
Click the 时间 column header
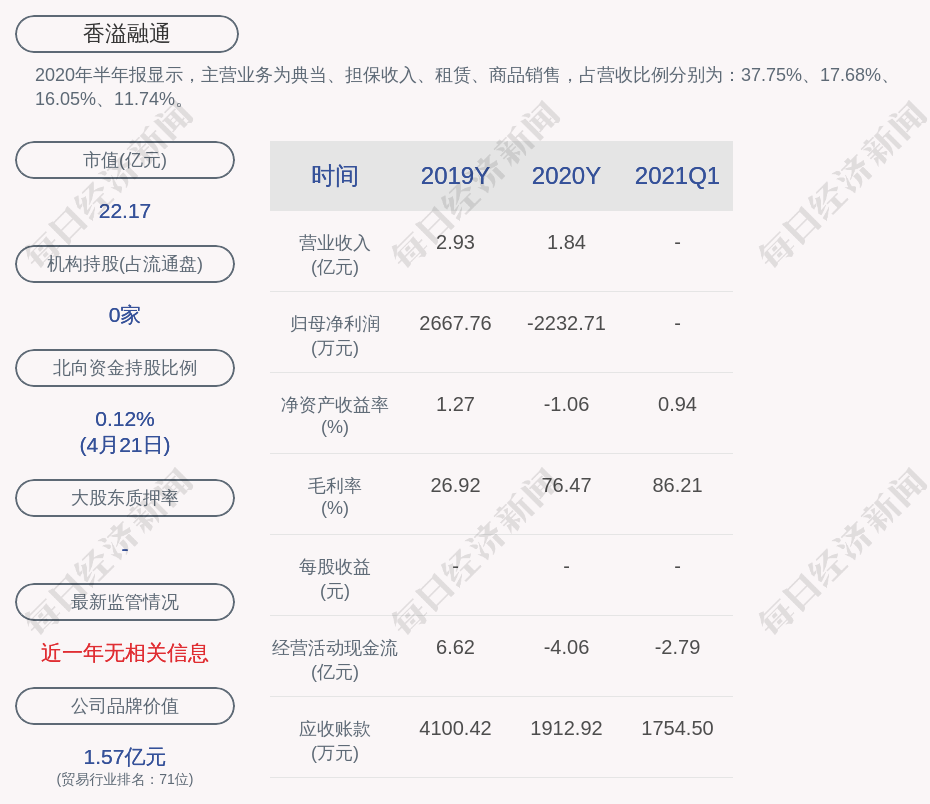click(335, 176)
